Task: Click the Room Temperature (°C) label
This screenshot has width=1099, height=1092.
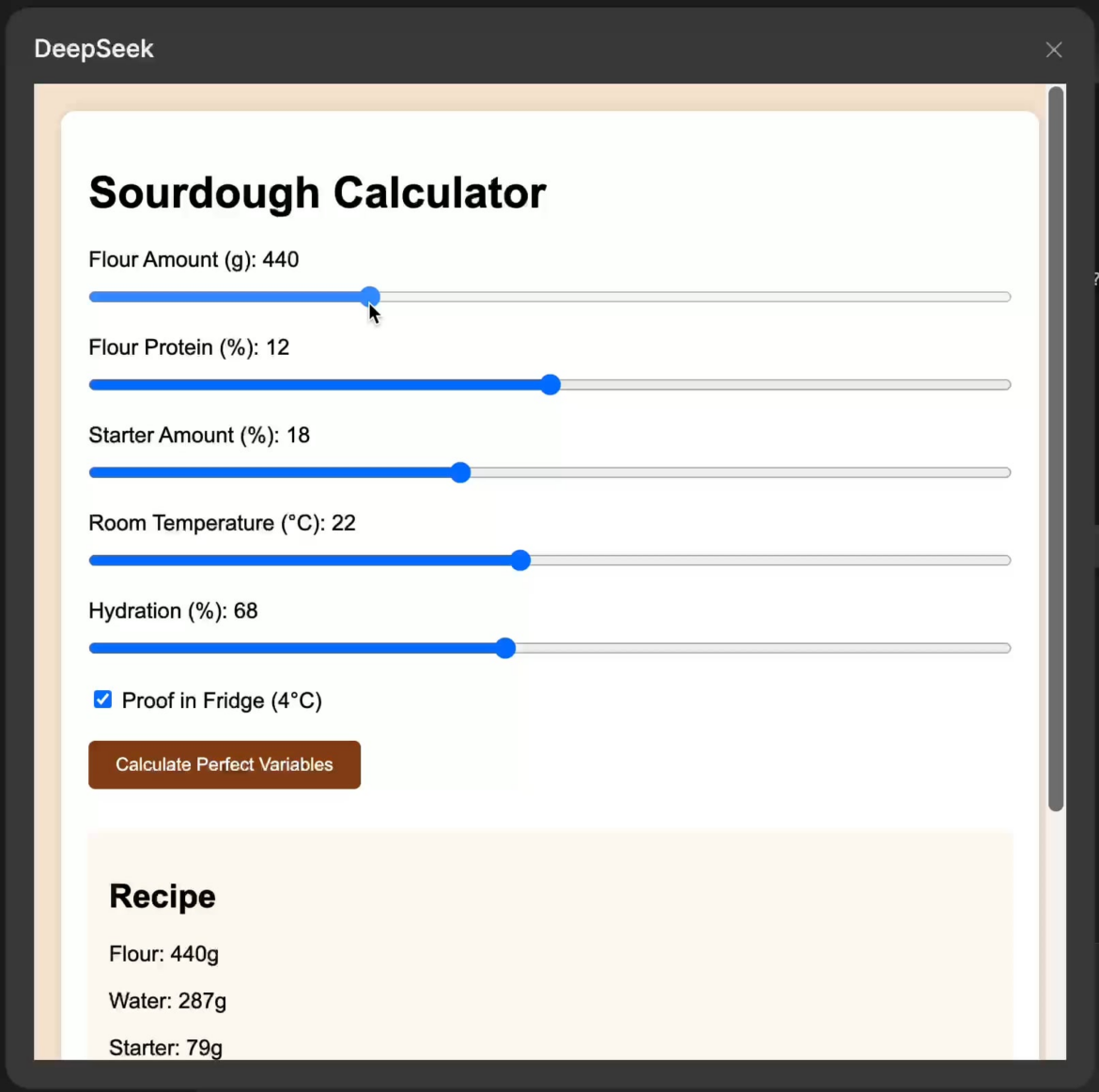Action: 222,523
